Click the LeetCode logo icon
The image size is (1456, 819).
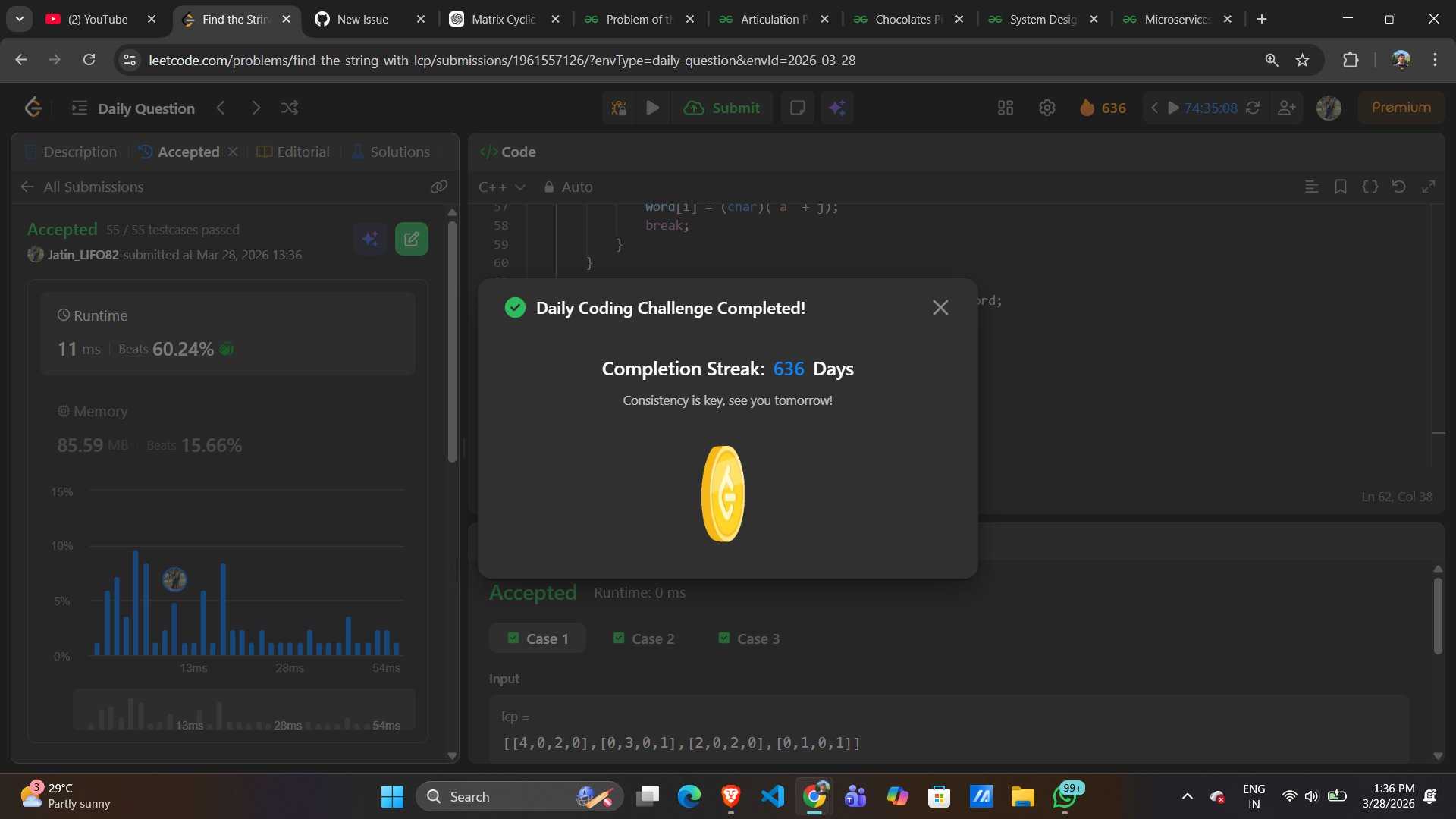pyautogui.click(x=33, y=108)
